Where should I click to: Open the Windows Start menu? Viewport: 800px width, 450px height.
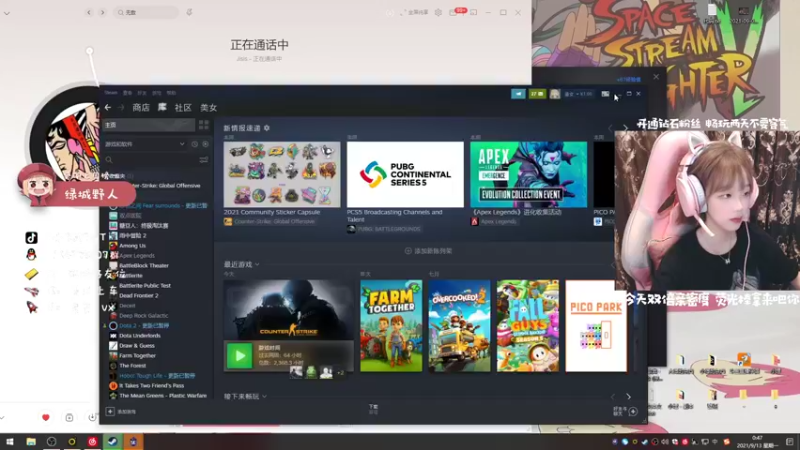[9, 442]
